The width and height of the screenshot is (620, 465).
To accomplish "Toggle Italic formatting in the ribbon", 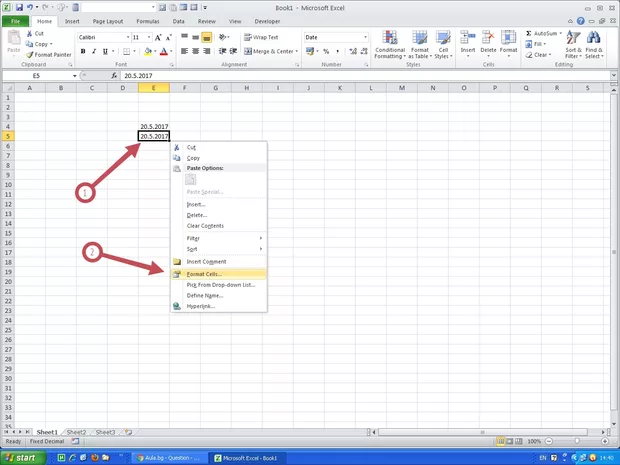I will 94,51.
